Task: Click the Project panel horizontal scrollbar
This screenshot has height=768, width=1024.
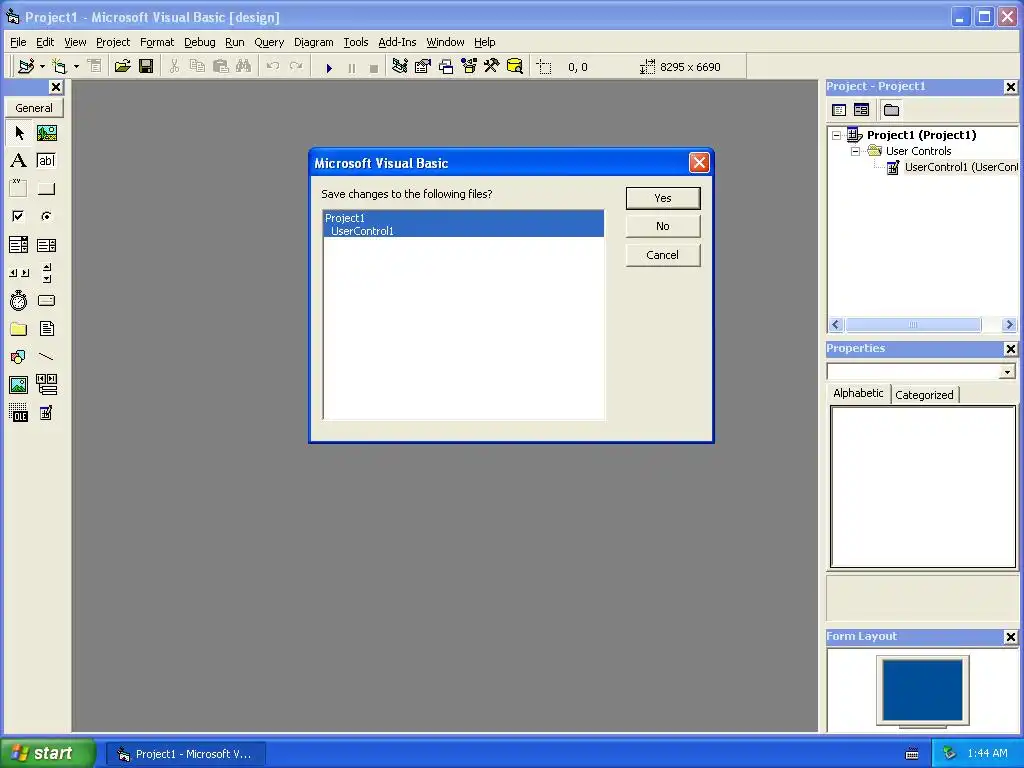Action: click(x=923, y=325)
